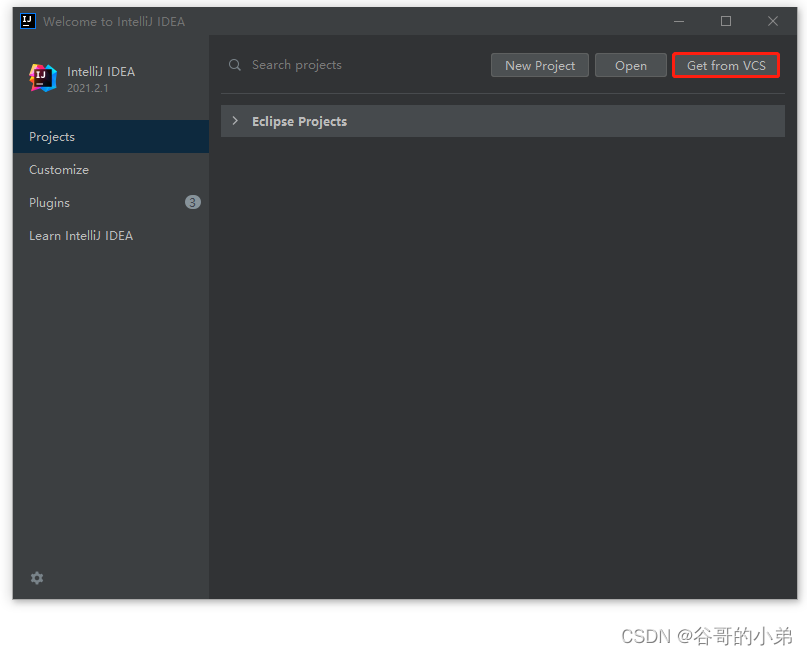Open the settings gear in the sidebar

(37, 578)
